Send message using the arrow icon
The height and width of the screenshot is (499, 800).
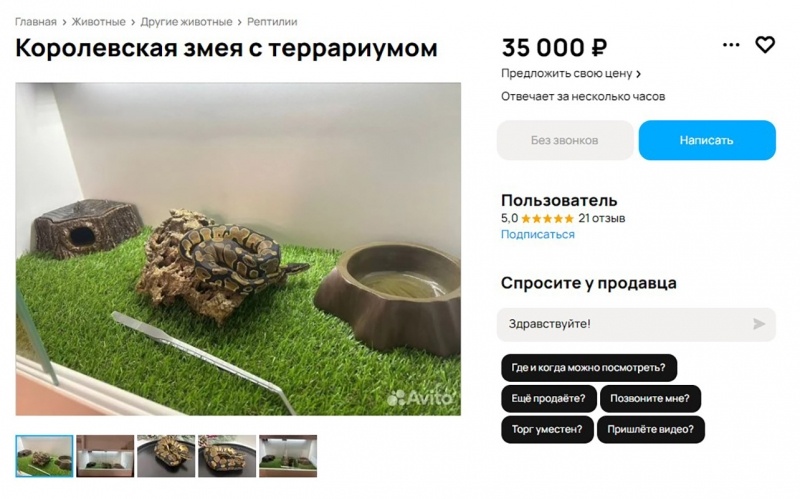(759, 324)
